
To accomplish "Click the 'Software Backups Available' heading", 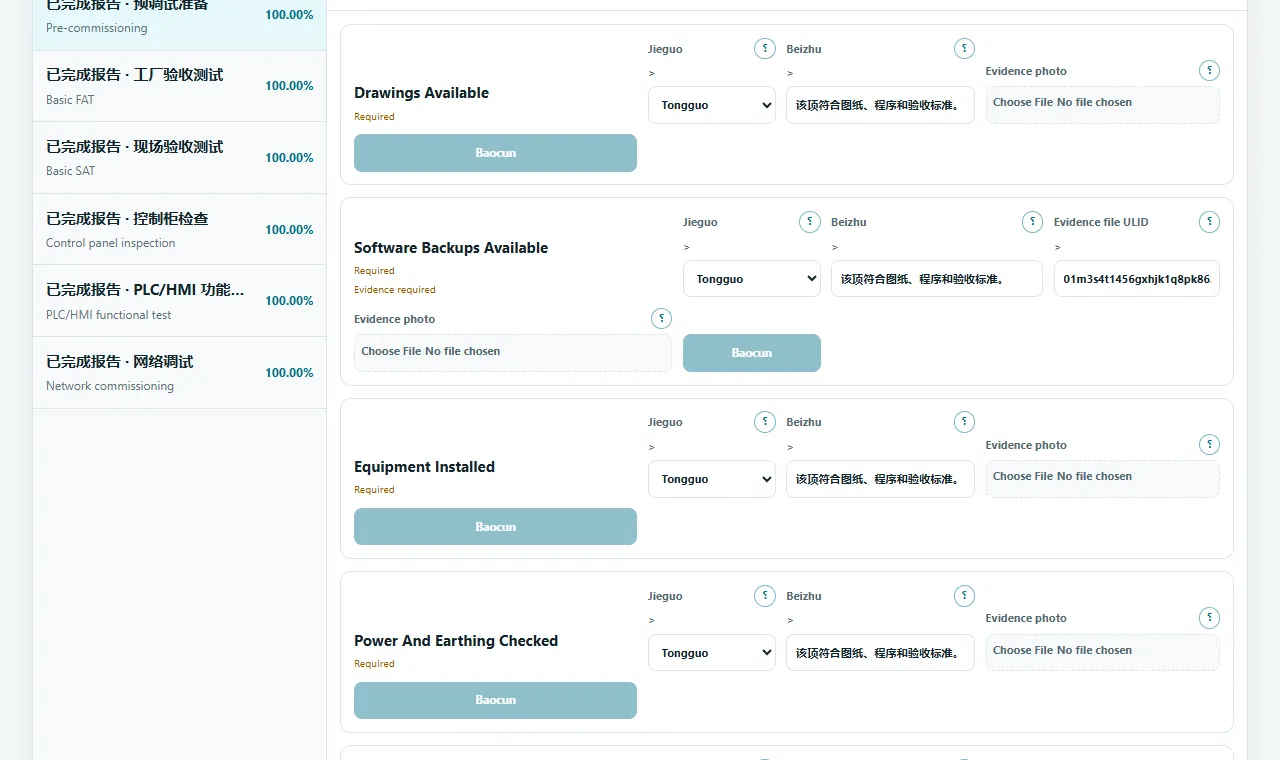I will point(451,248).
